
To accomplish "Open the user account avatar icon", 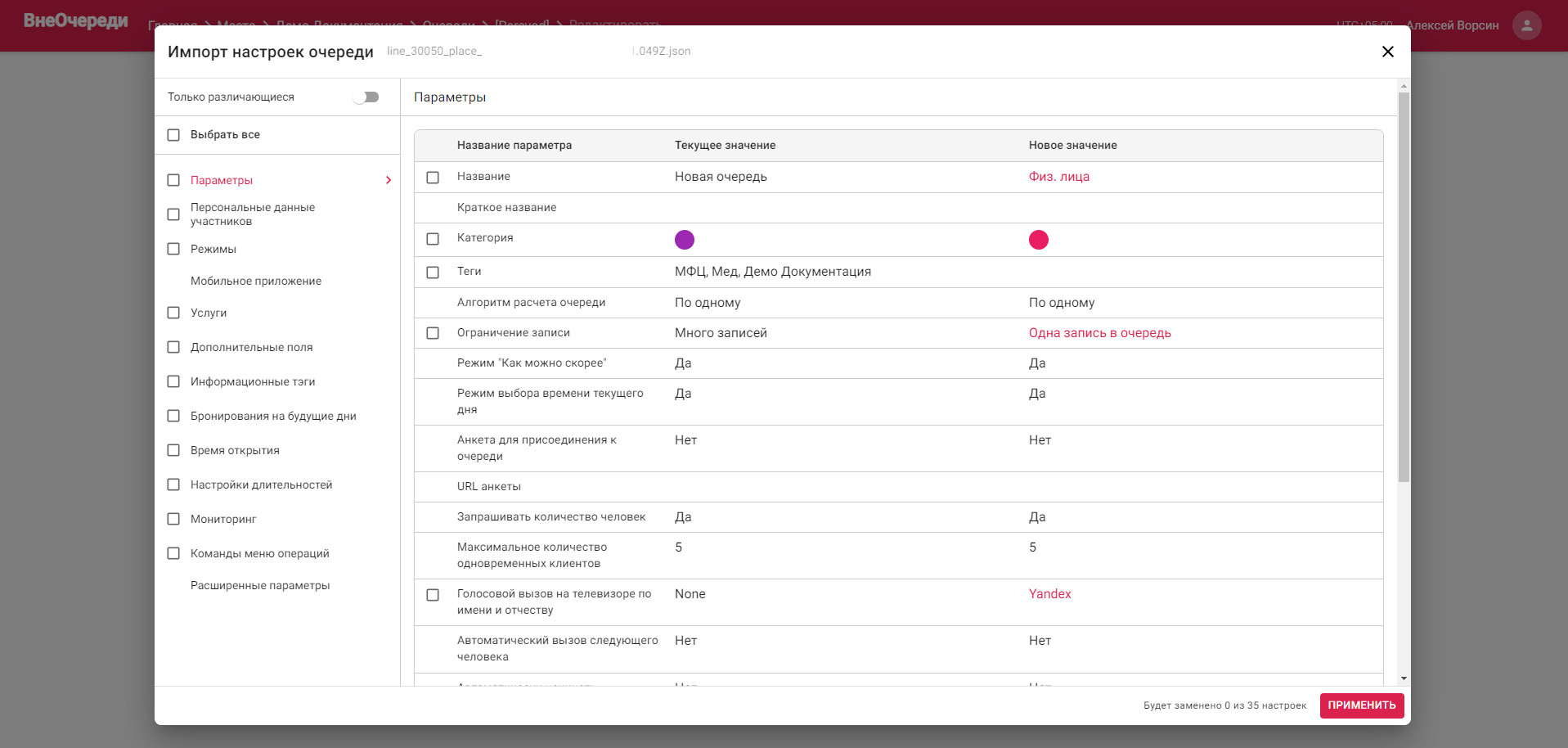I will coord(1526,25).
